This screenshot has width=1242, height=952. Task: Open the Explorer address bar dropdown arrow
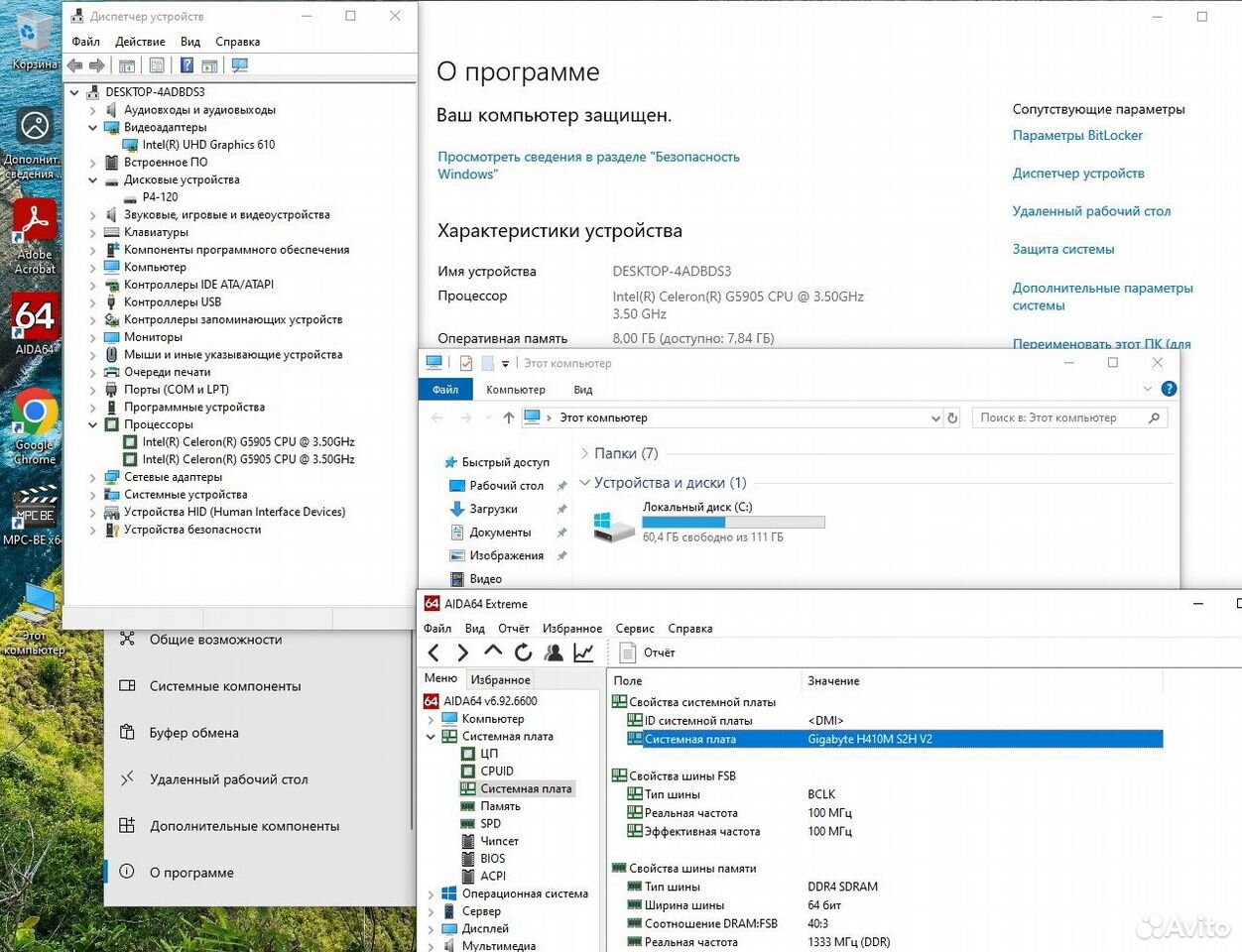[x=934, y=418]
